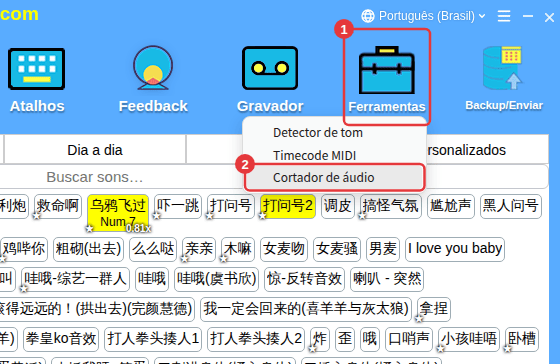Play the 粗砌(出去) sound button

(88, 249)
